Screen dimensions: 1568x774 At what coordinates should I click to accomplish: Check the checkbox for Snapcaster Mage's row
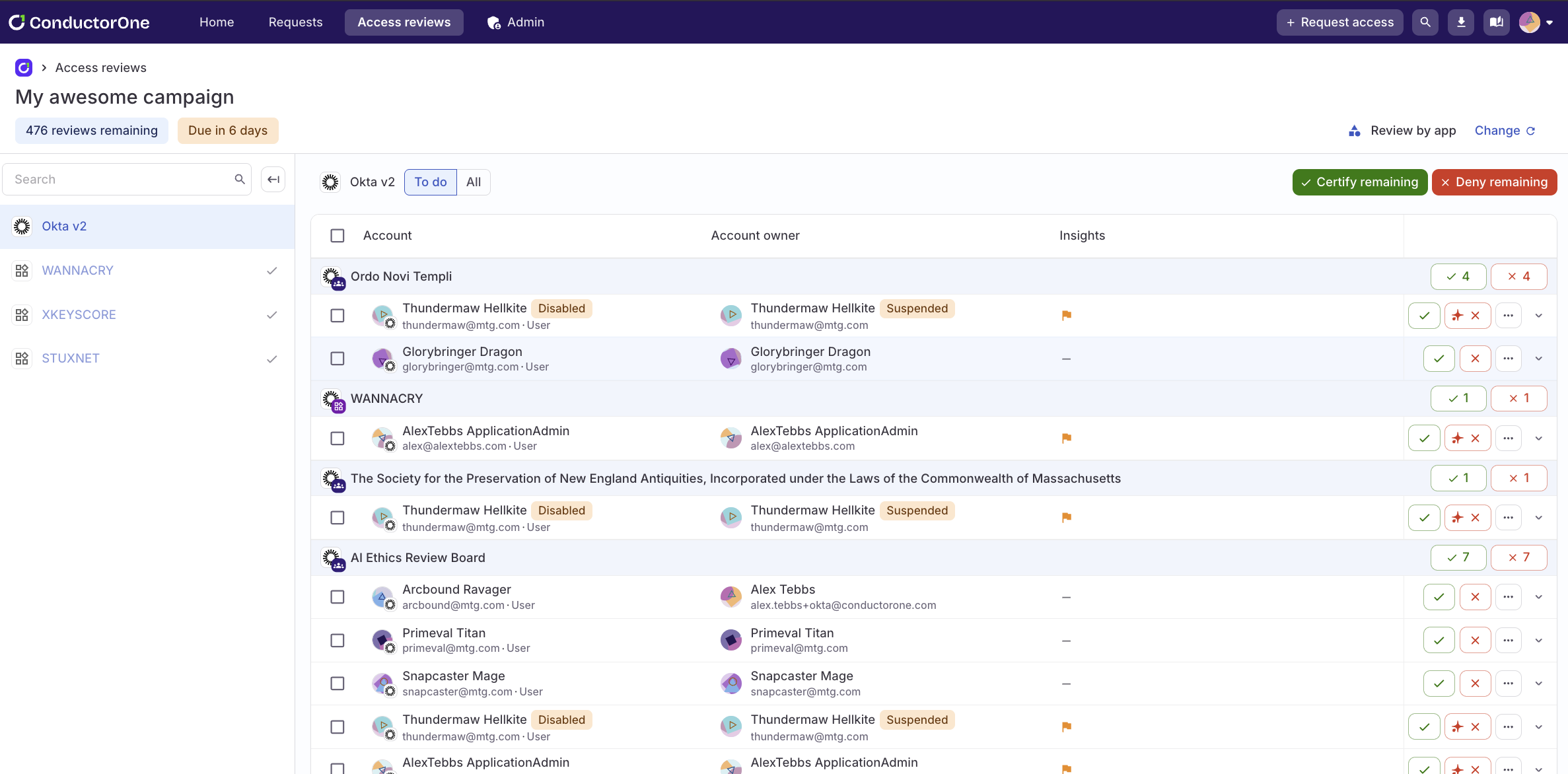337,683
